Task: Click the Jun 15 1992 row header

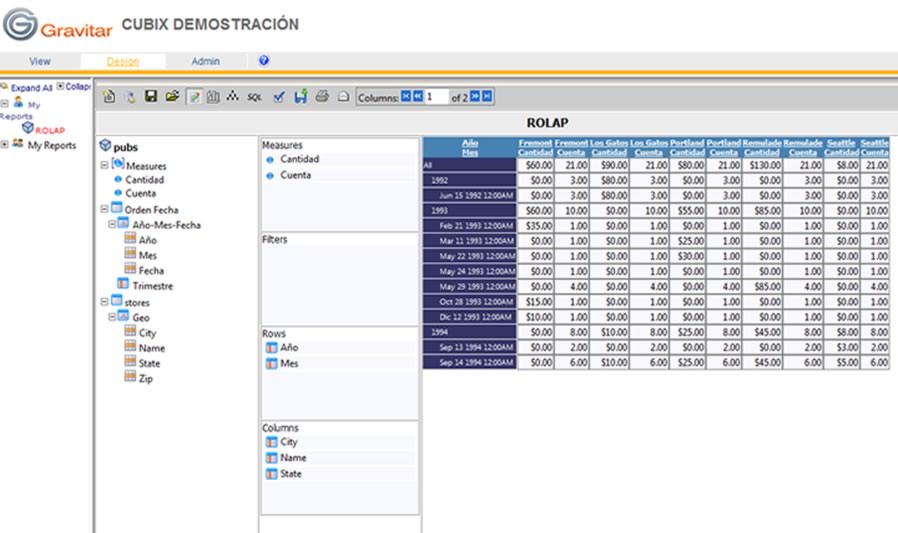Action: (470, 196)
